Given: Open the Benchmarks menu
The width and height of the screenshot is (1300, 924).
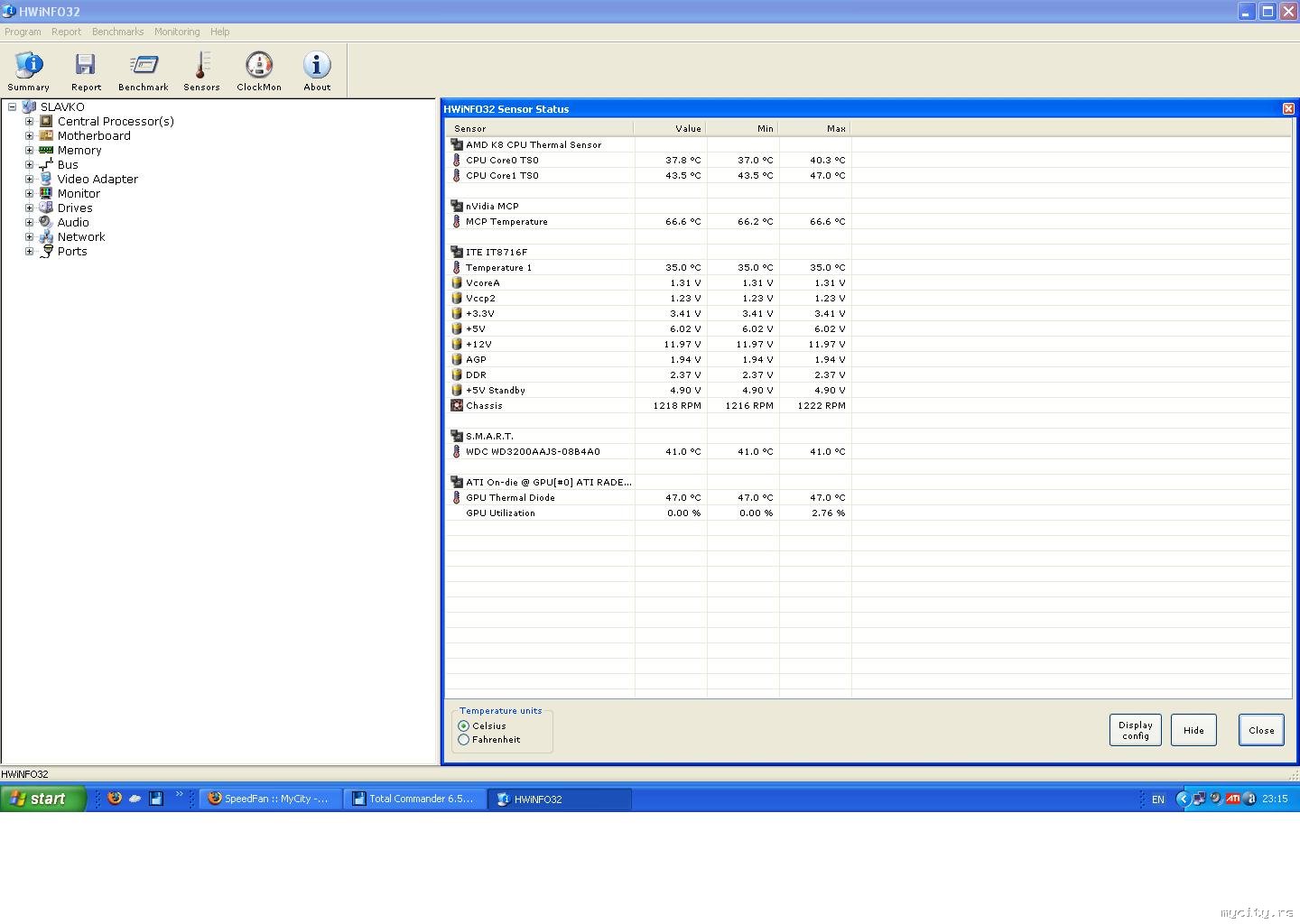Looking at the screenshot, I should coord(117,32).
